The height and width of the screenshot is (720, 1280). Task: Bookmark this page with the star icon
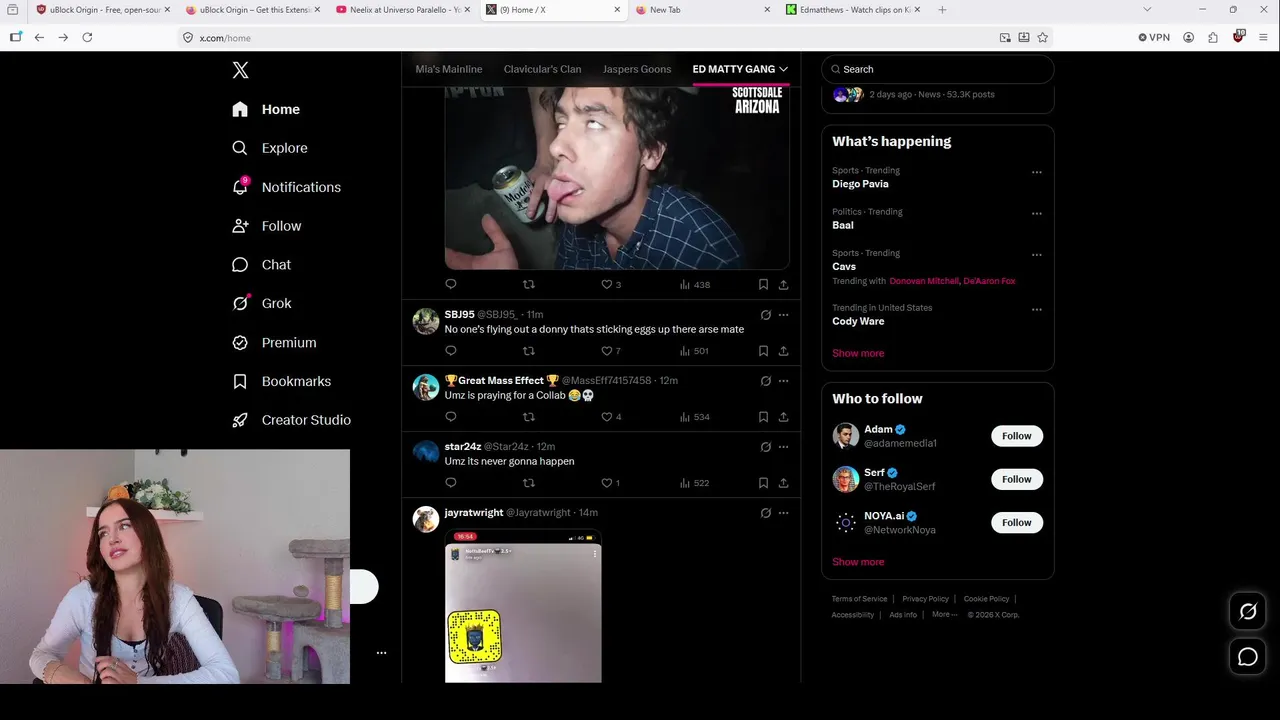tap(1043, 37)
